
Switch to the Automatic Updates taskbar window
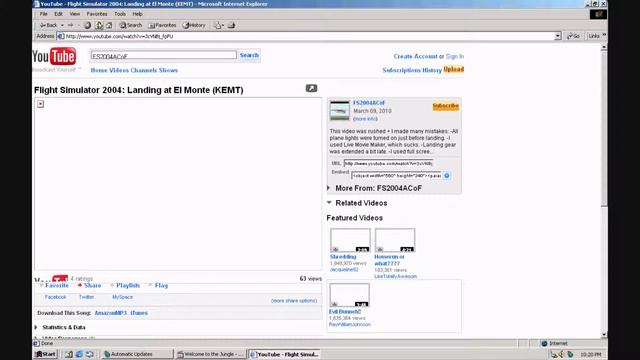[137, 354]
